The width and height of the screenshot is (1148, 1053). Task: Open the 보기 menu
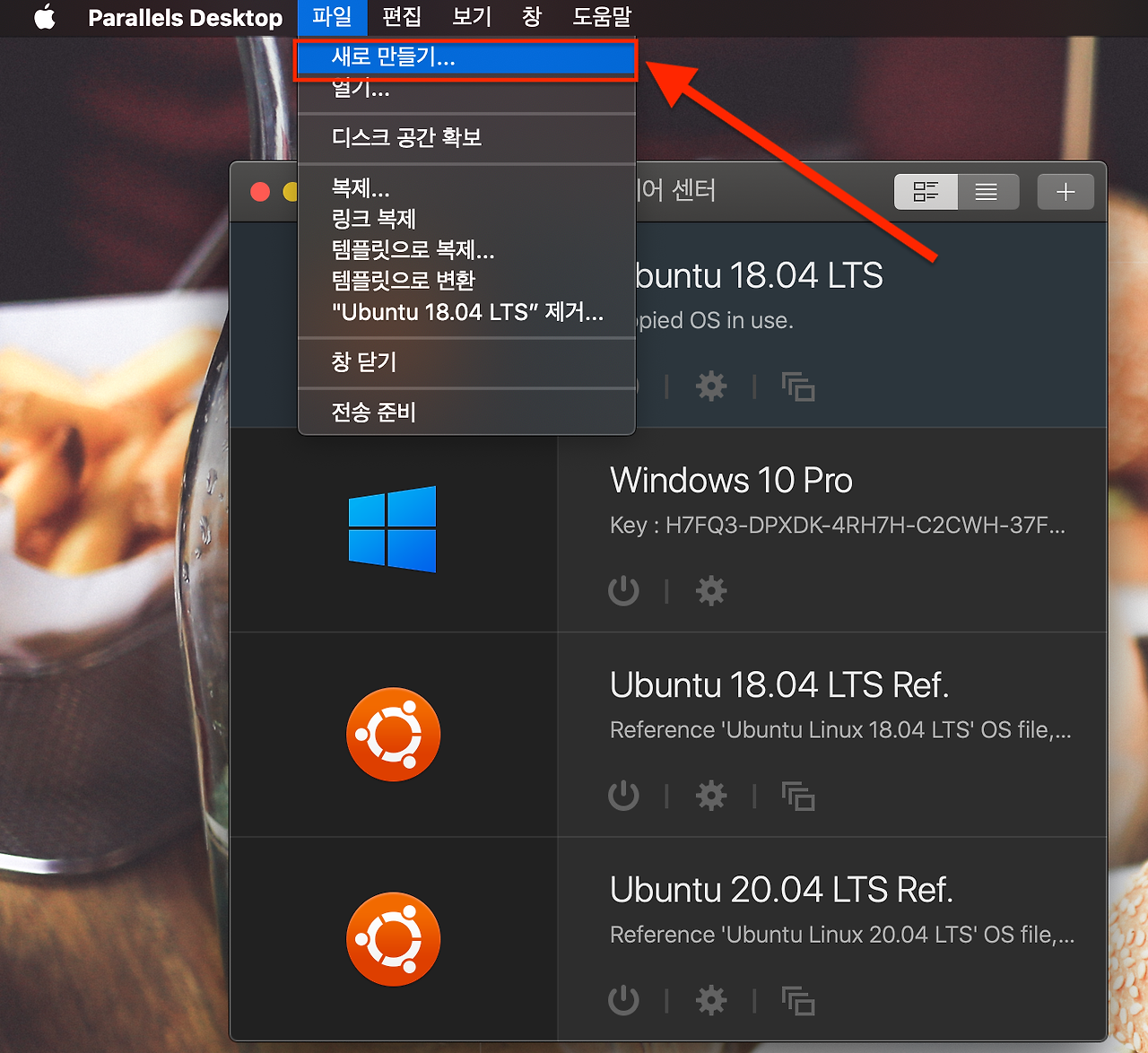coord(472,17)
